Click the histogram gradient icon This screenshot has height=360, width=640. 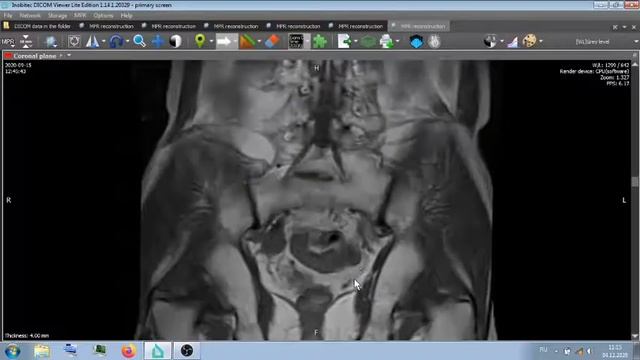point(513,42)
